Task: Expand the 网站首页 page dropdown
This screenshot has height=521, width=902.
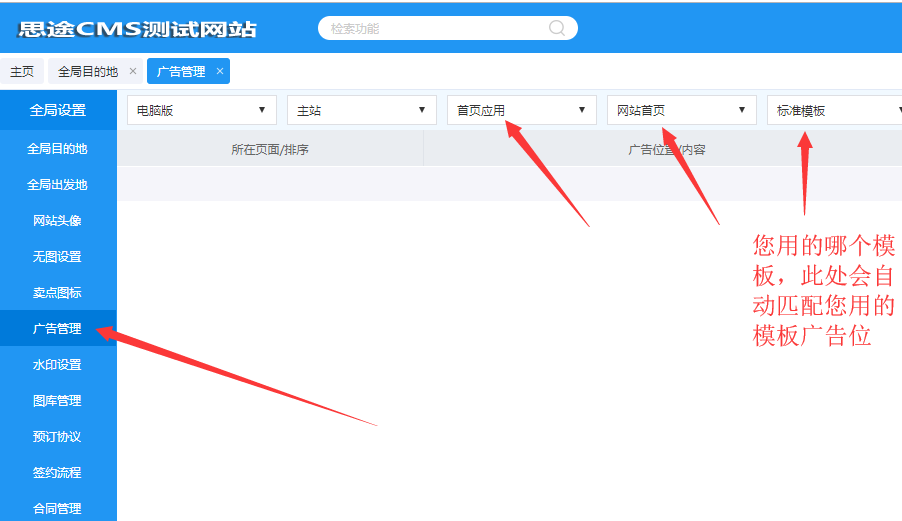Action: 682,110
